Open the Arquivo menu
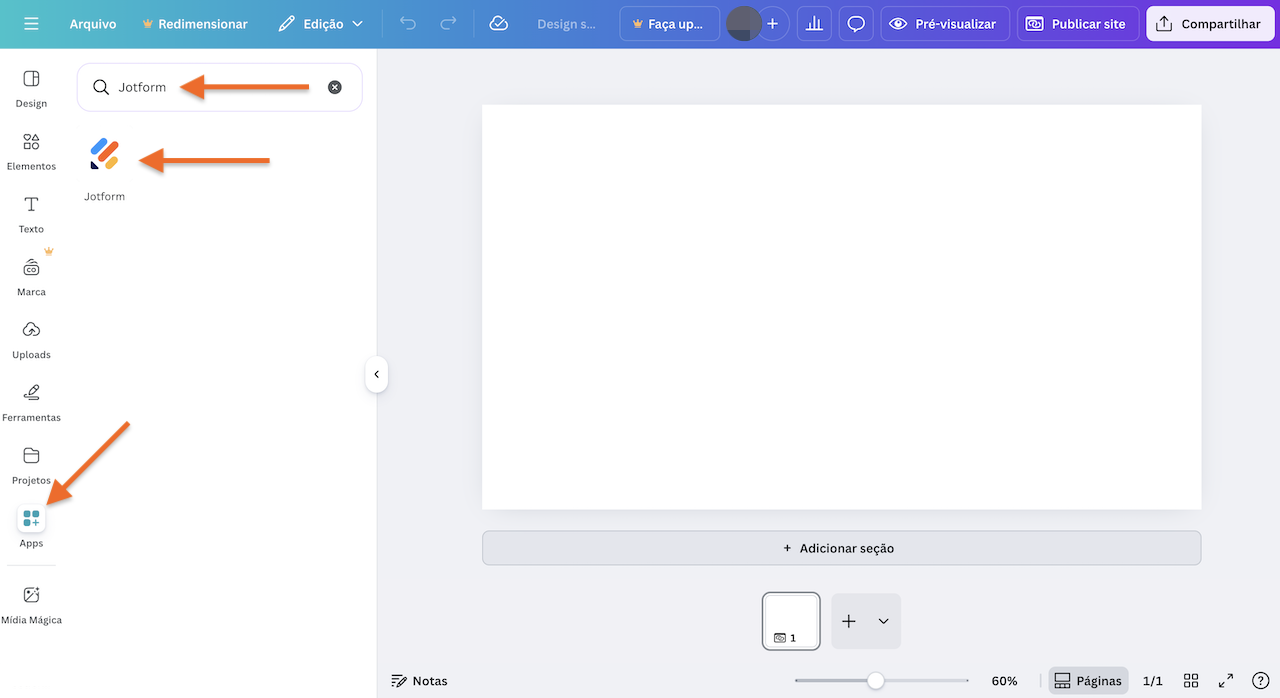The image size is (1280, 698). click(93, 23)
